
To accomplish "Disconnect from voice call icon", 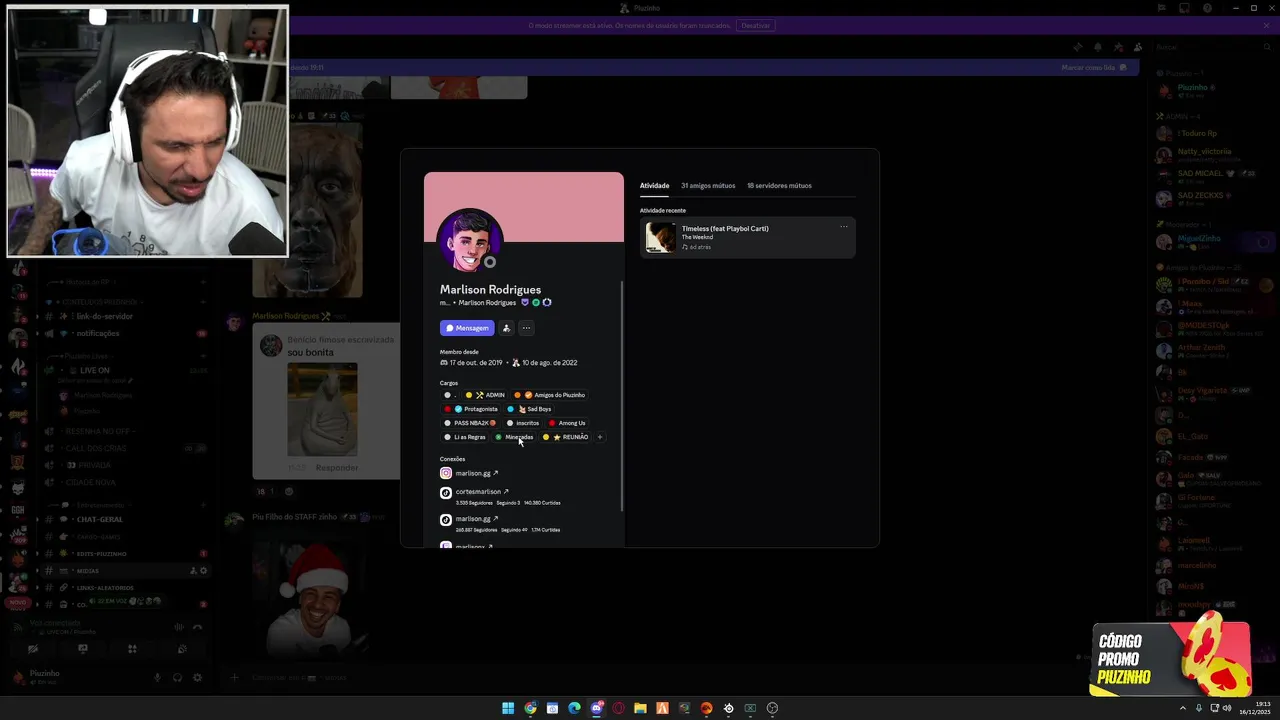I will (x=197, y=627).
